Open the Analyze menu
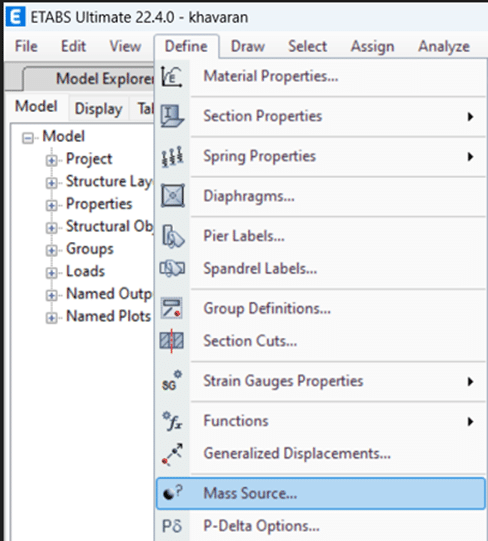Viewport: 488px width, 541px height. 444,46
